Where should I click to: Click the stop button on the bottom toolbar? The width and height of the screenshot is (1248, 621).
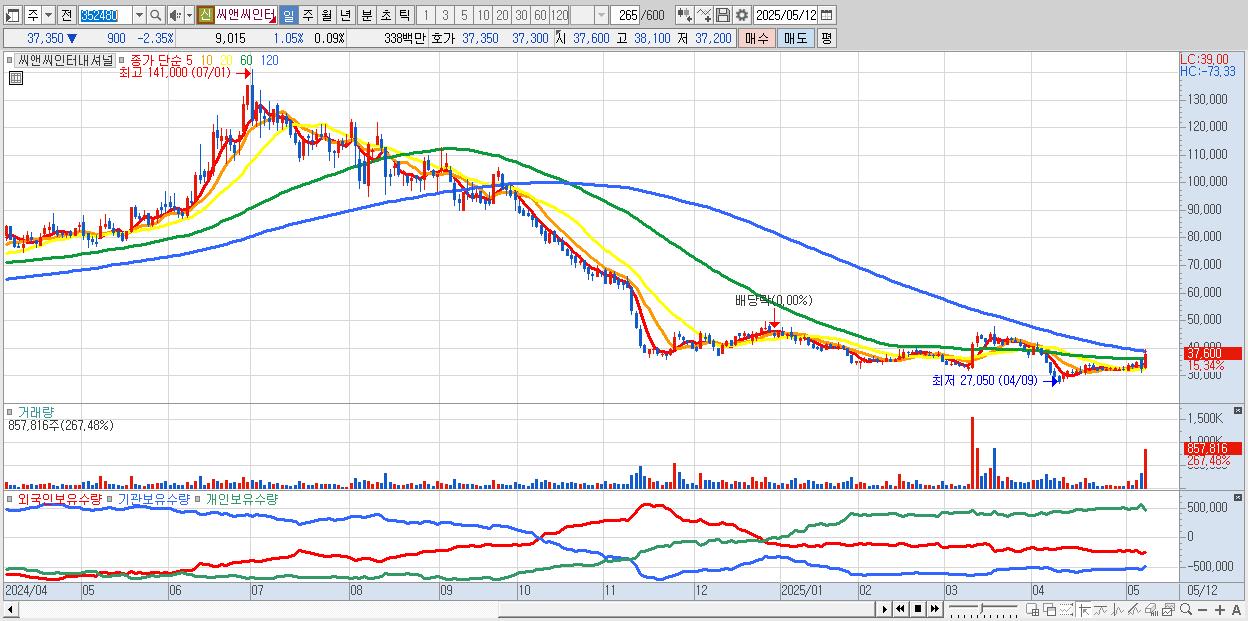pos(918,609)
